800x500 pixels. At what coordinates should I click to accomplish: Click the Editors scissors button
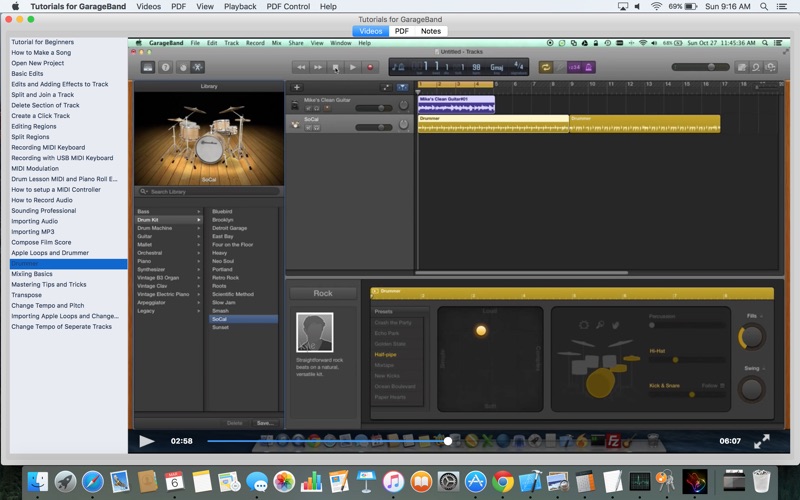(197, 67)
